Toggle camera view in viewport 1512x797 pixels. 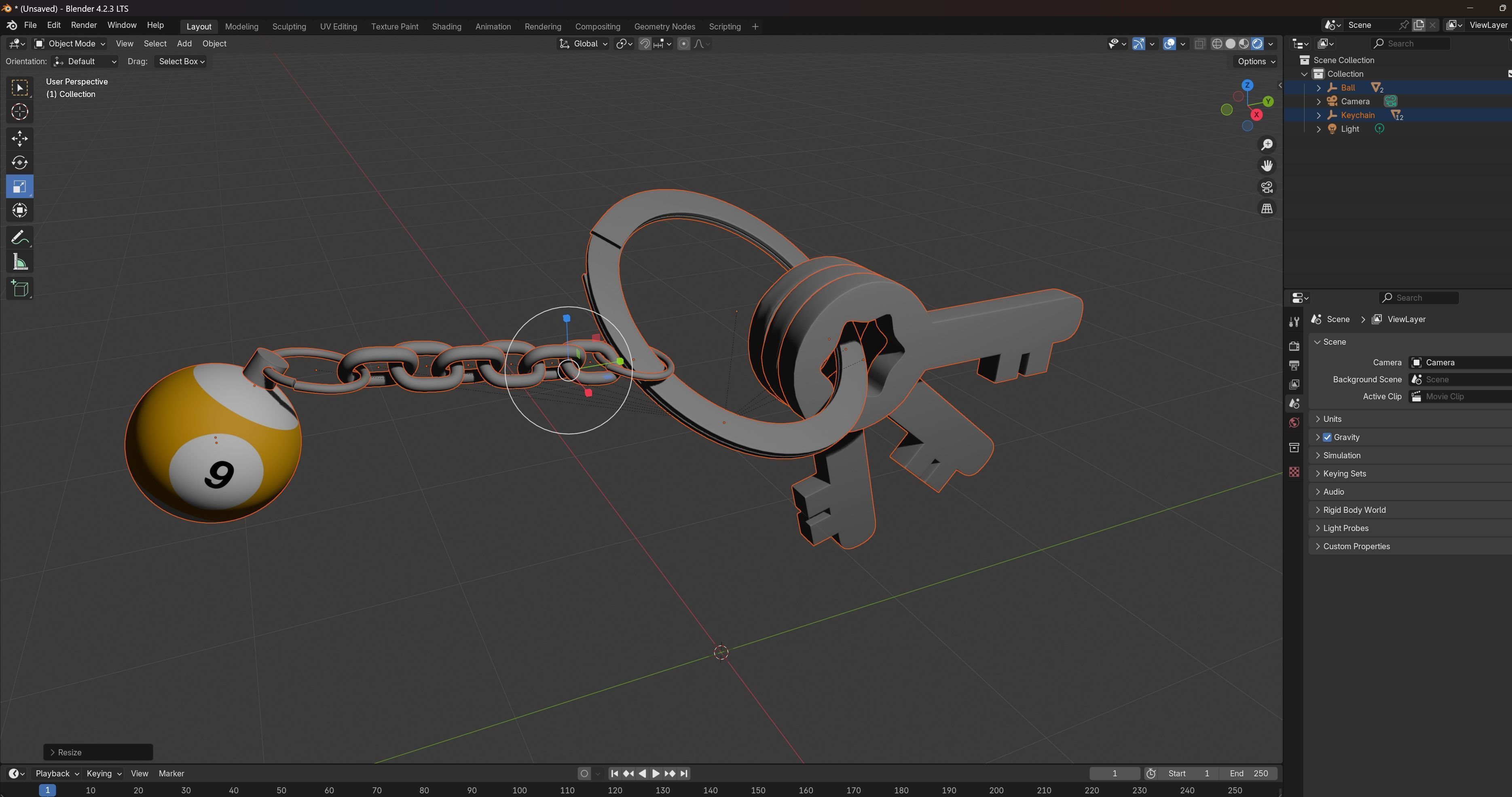coord(1267,187)
